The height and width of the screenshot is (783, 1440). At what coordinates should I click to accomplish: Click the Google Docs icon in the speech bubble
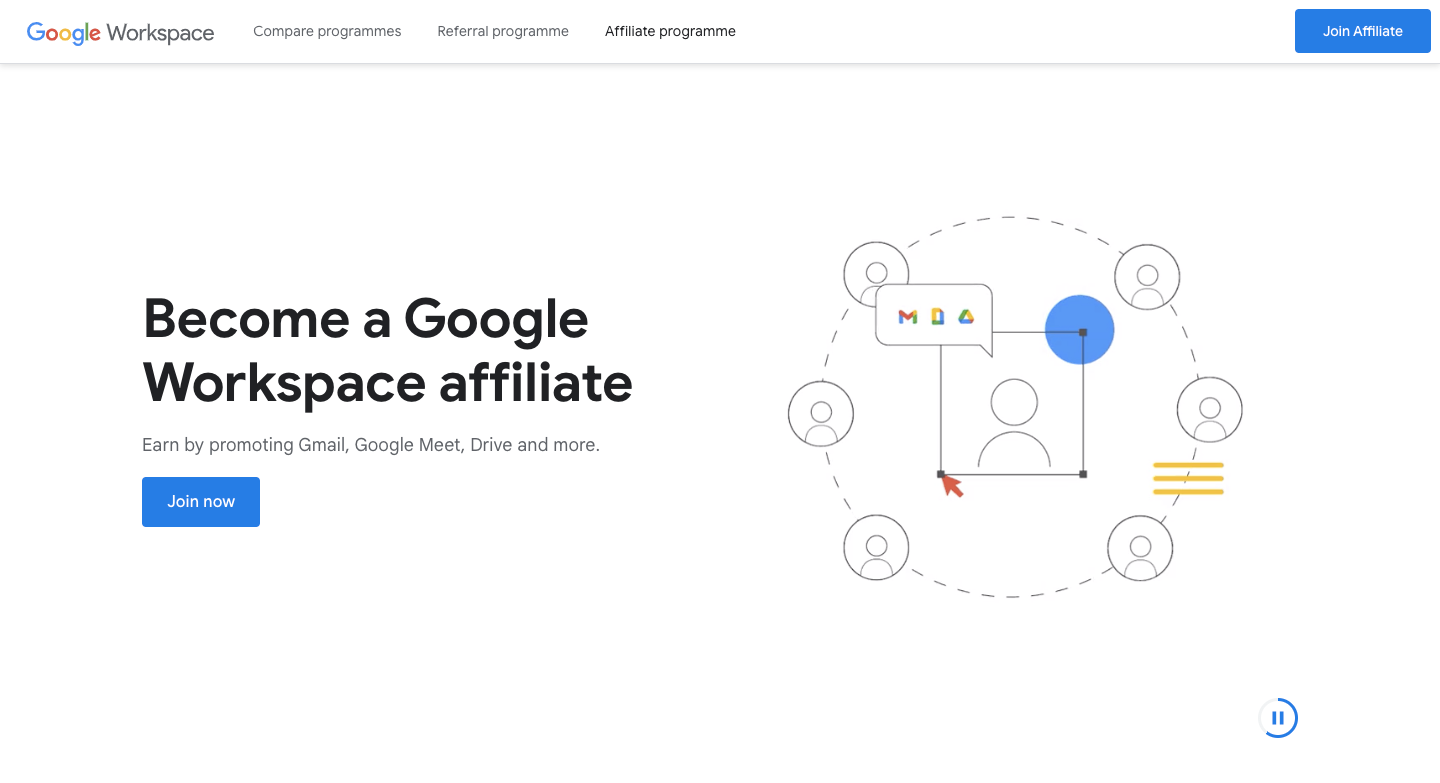click(936, 316)
